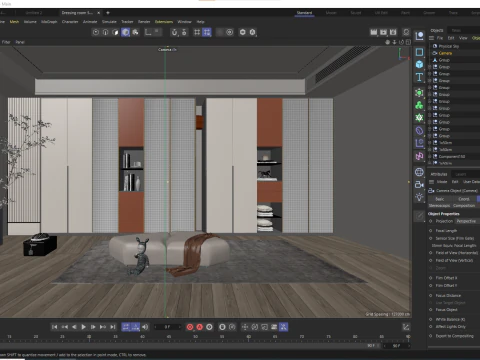Viewport: 480px width, 360px height.
Task: Select the highlighted model mode sphere icon
Action: 125,32
